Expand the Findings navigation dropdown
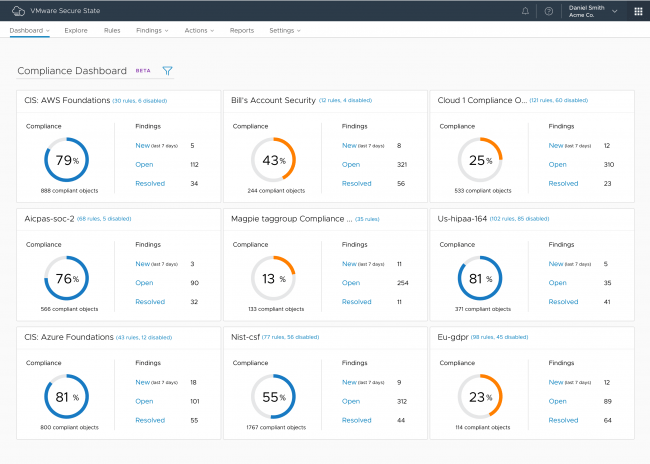650x464 pixels. point(152,30)
